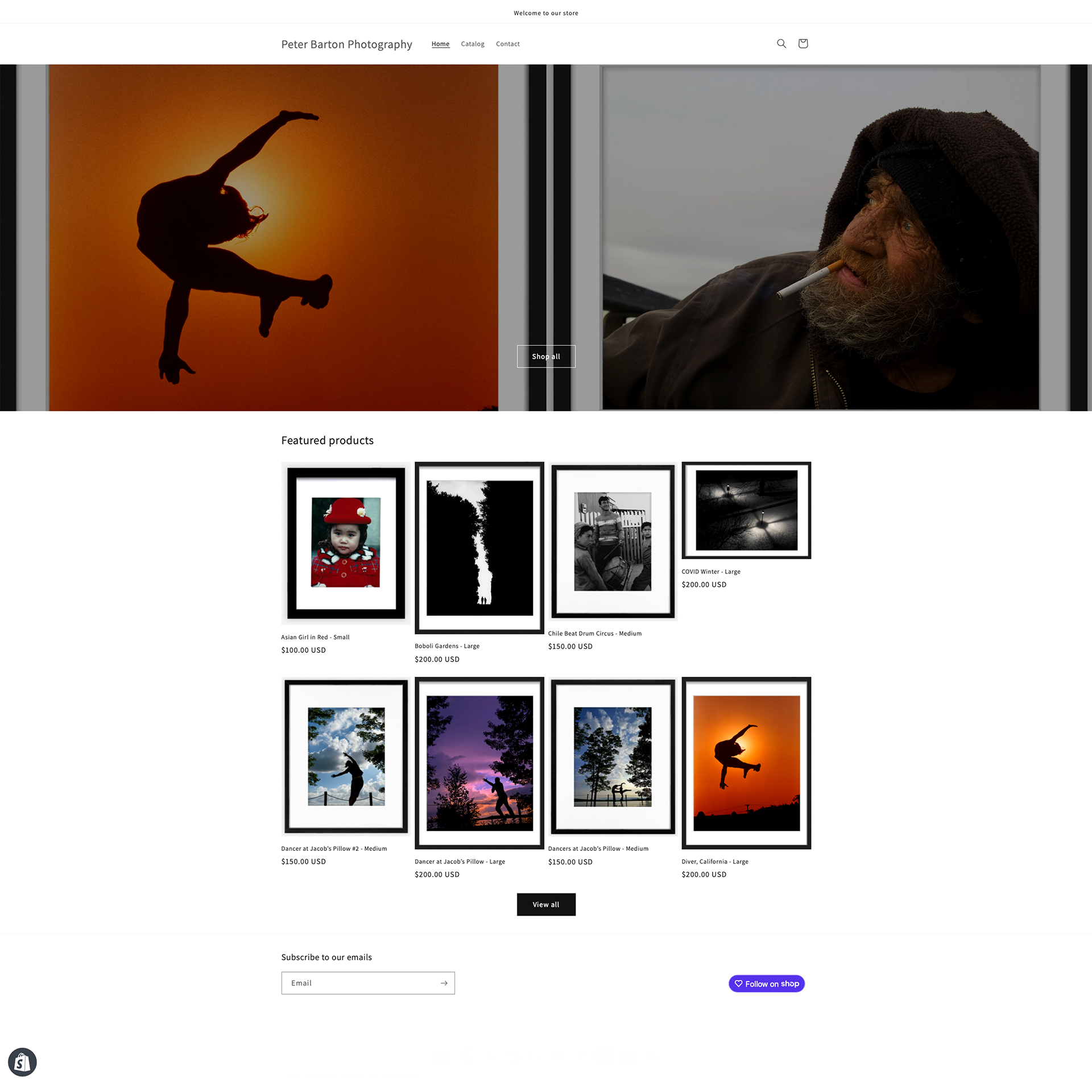Click 'Subscribe to our emails' heading
The height and width of the screenshot is (1092, 1092).
tap(326, 957)
